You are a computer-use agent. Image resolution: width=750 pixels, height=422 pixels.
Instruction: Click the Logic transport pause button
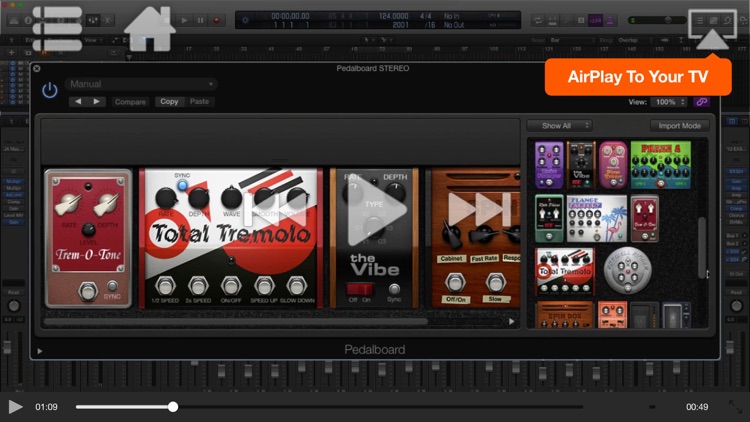[200, 20]
